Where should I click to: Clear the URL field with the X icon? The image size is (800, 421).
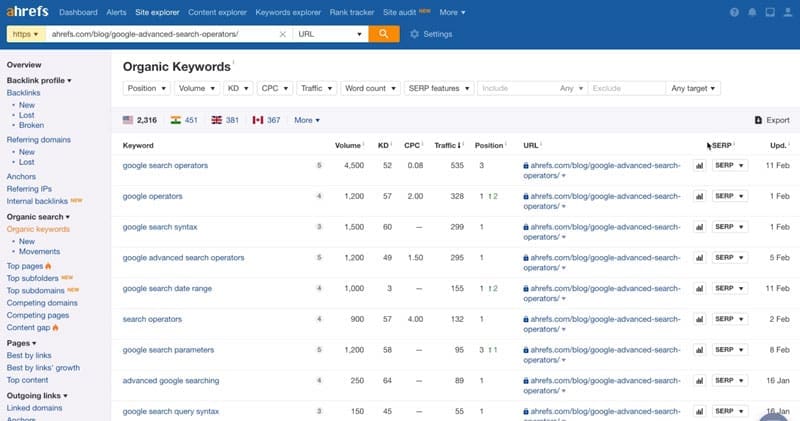(282, 34)
